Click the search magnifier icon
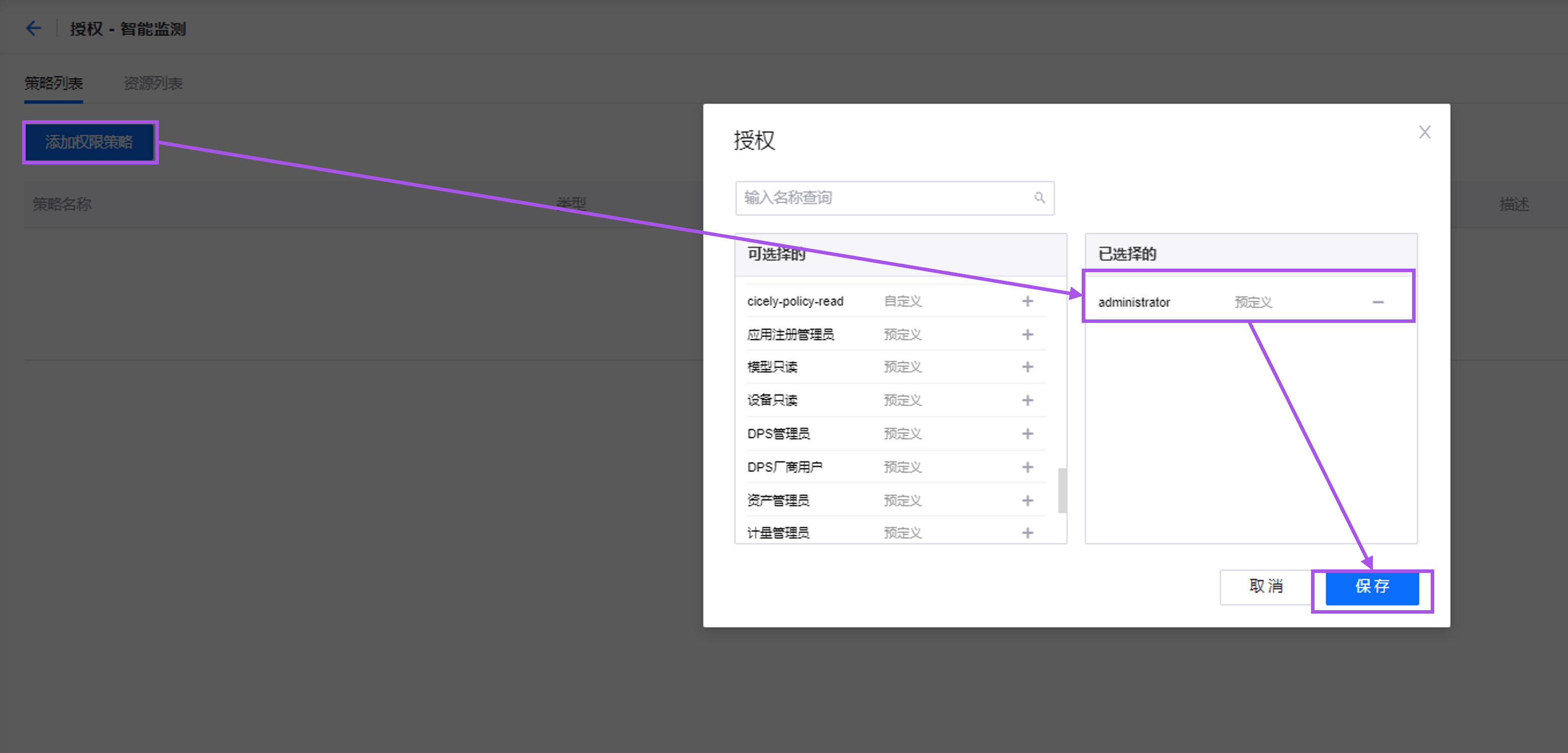The image size is (1568, 753). click(1039, 198)
